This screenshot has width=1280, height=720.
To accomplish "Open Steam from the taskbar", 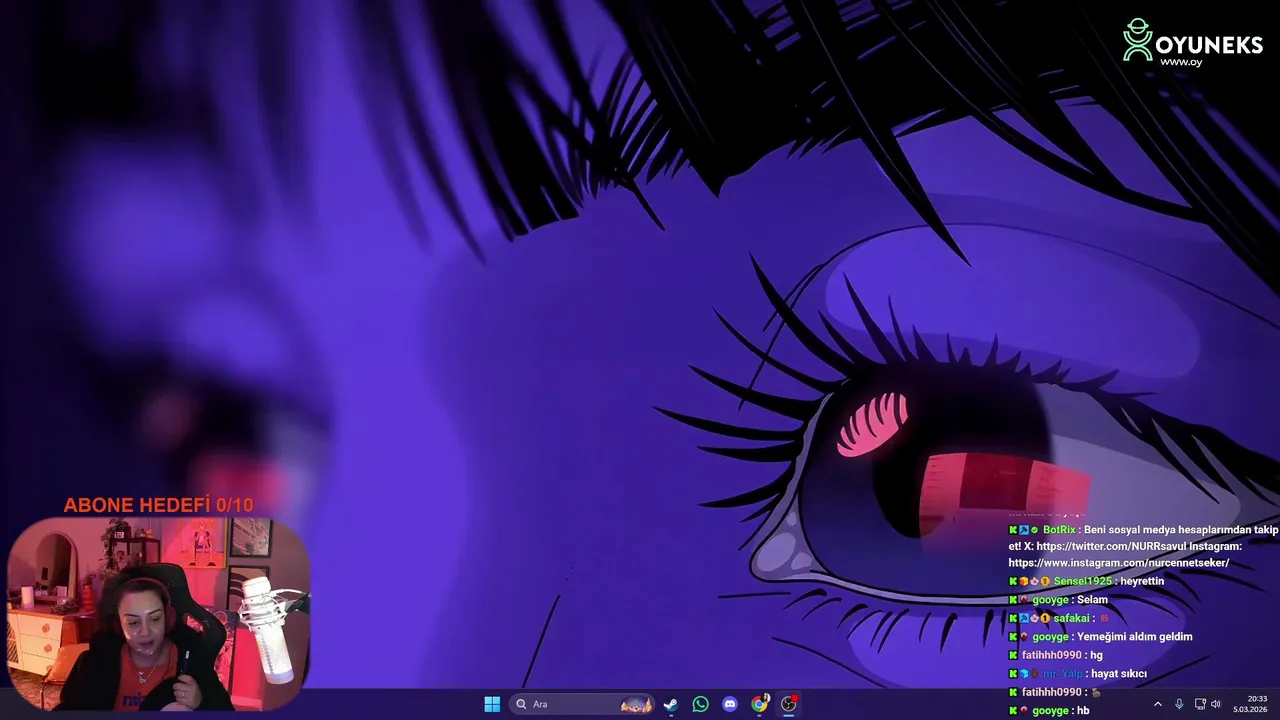I will [x=671, y=704].
